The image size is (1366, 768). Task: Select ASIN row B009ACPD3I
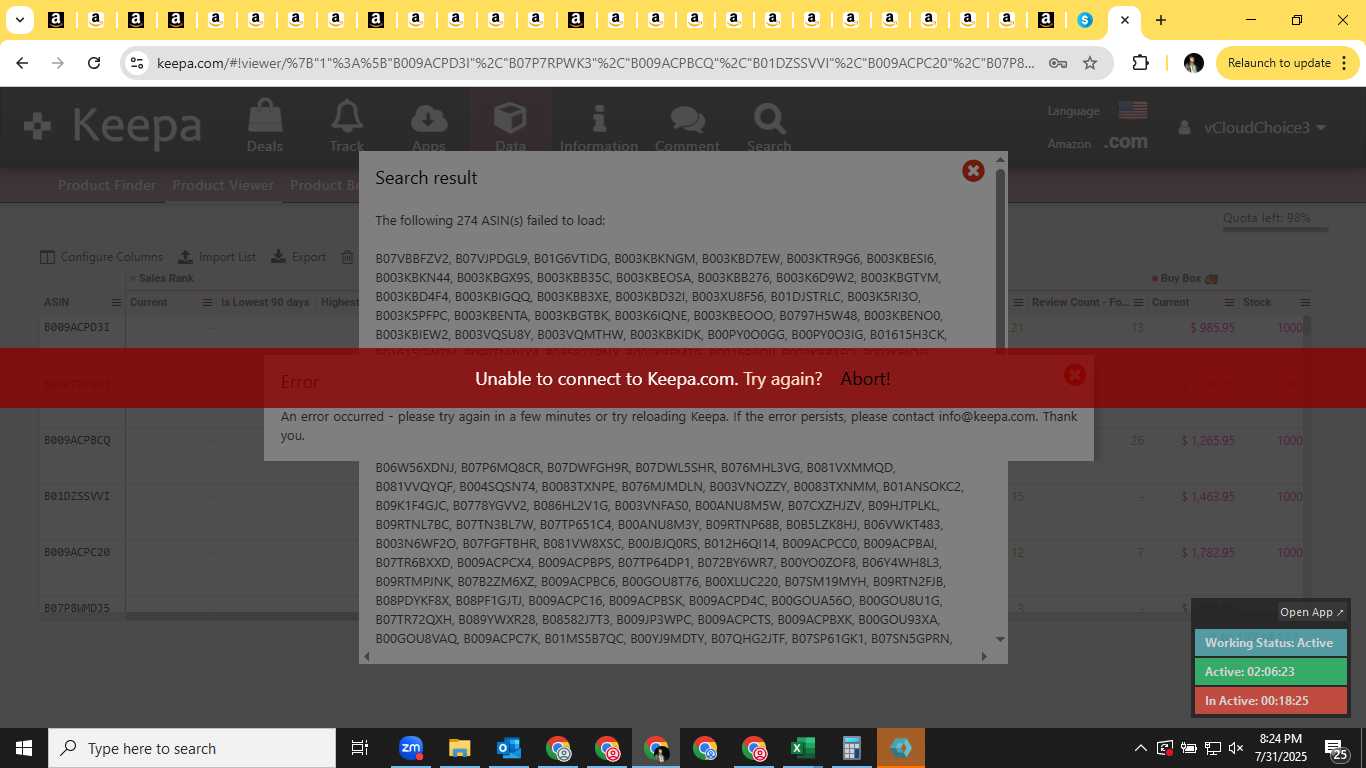coord(77,327)
